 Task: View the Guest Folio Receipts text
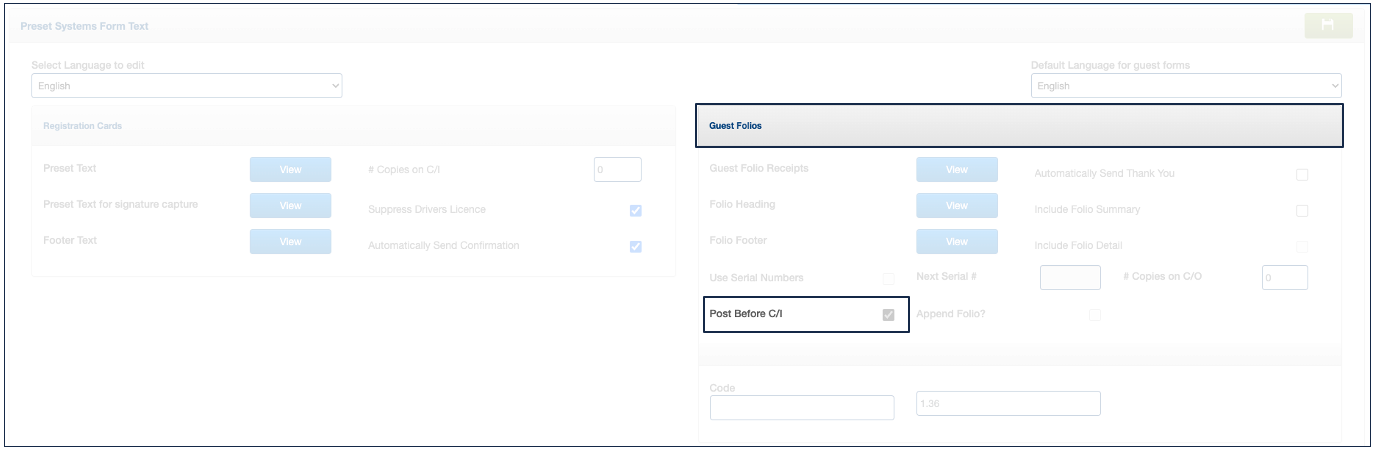click(x=956, y=170)
